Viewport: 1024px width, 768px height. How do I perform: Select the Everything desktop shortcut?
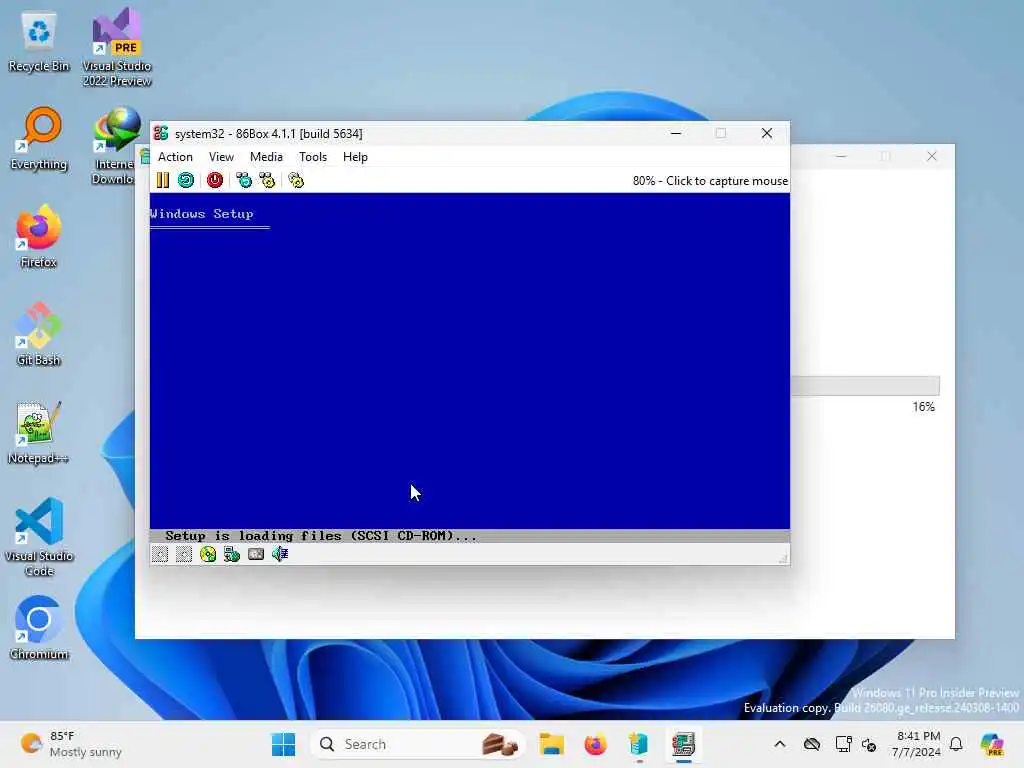click(x=39, y=139)
